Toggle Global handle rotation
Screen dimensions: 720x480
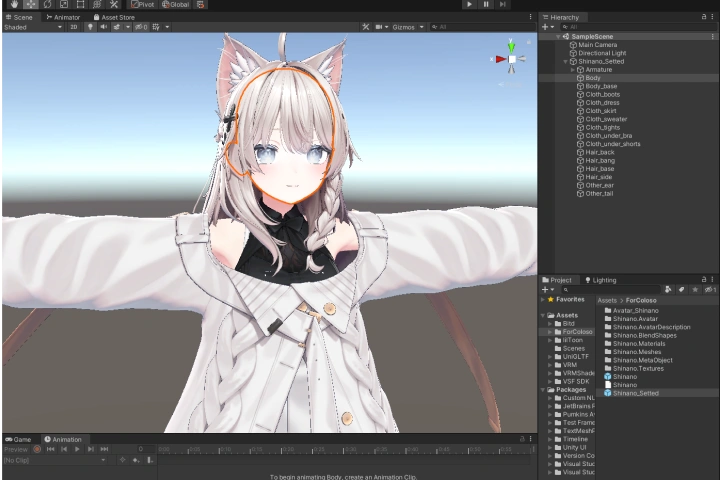click(176, 4)
